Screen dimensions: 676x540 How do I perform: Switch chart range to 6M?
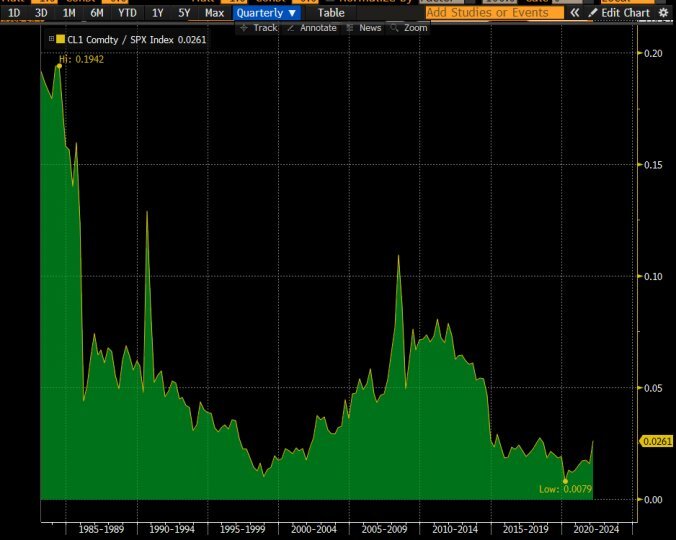[x=97, y=13]
